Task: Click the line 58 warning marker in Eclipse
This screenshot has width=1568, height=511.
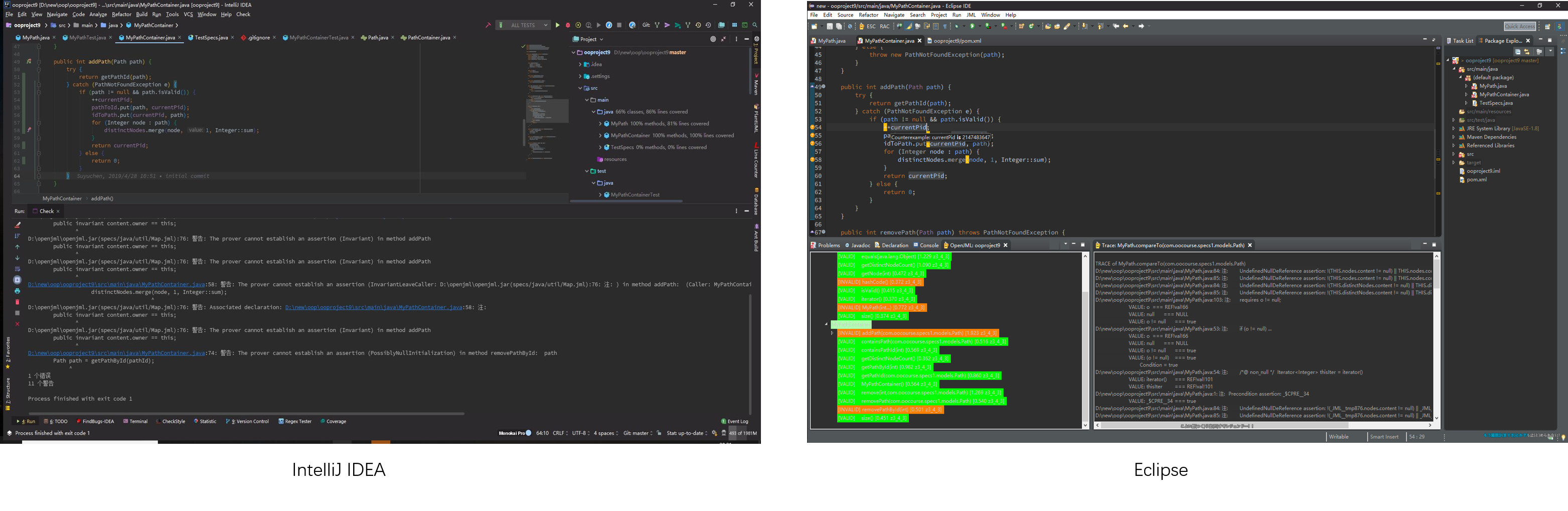Action: coord(813,160)
